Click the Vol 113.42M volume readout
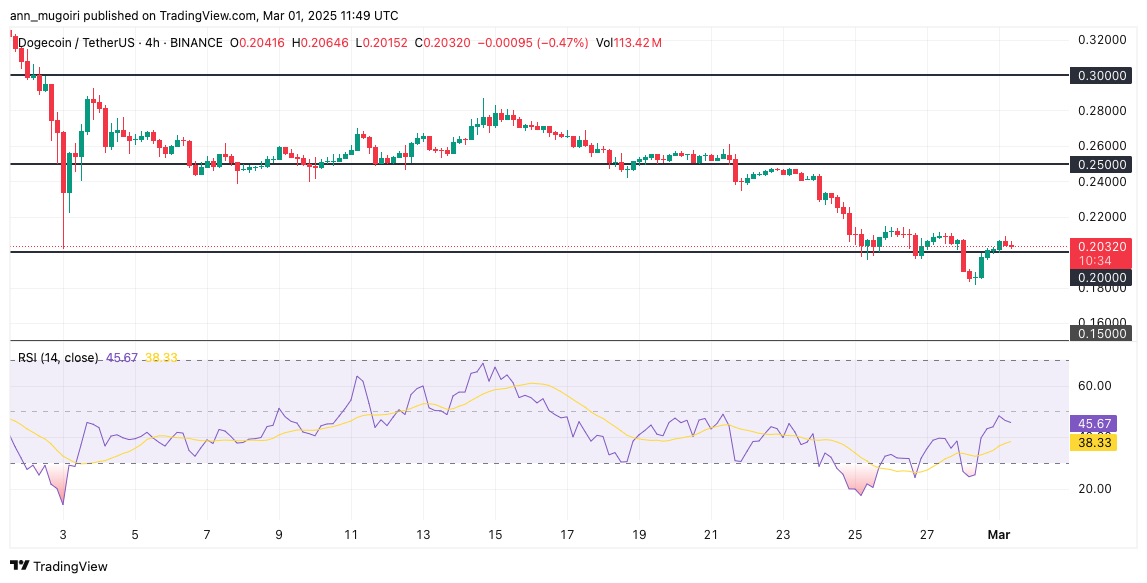 tap(628, 43)
